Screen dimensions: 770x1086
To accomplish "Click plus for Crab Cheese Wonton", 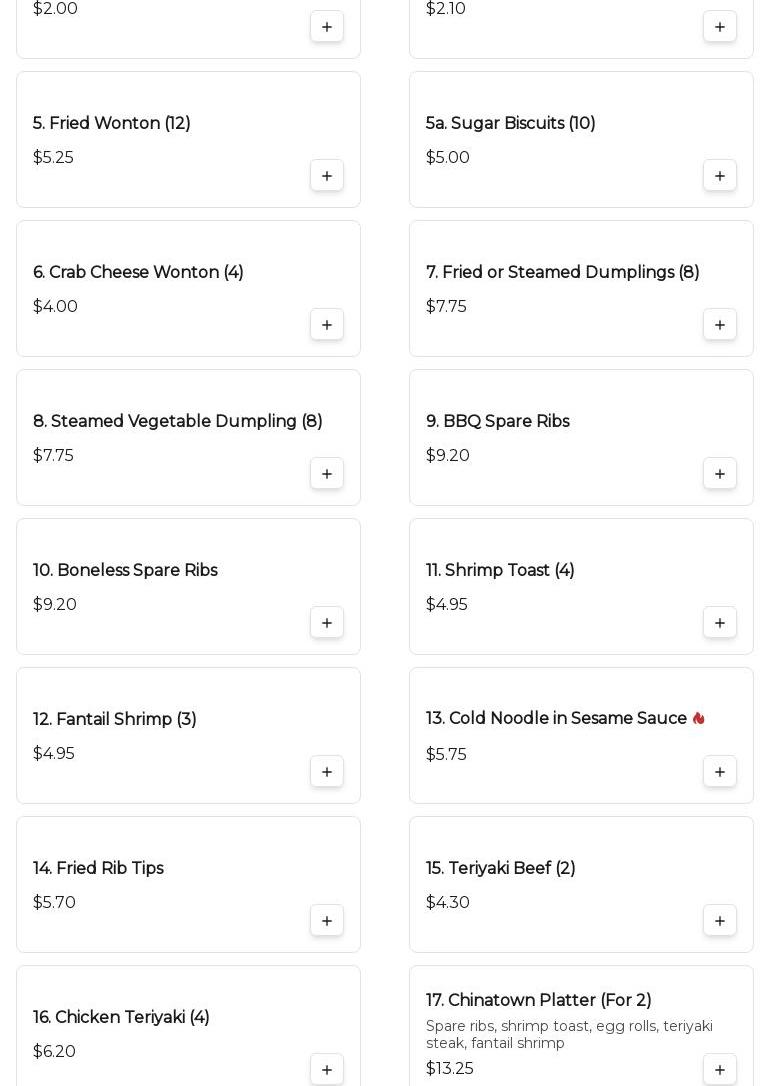I will pos(327,325).
